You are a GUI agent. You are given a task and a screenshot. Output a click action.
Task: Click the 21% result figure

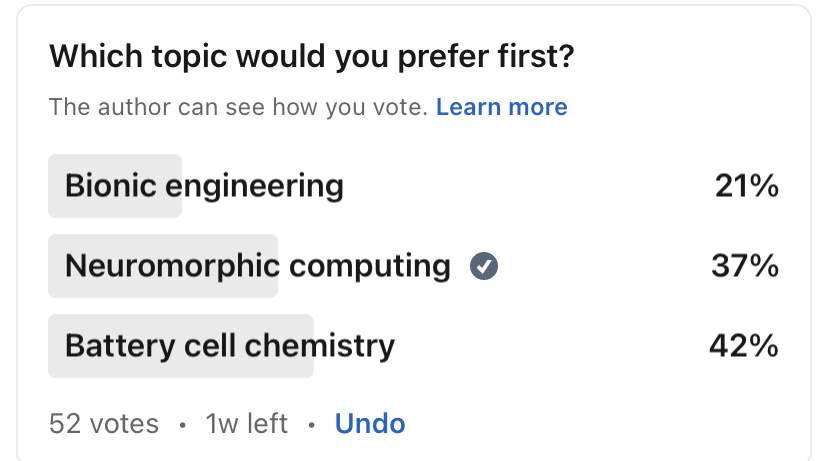pos(746,186)
